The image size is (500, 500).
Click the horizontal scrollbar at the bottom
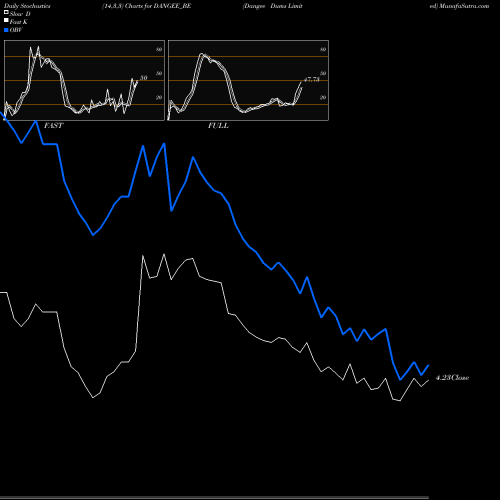pyautogui.click(x=214, y=497)
